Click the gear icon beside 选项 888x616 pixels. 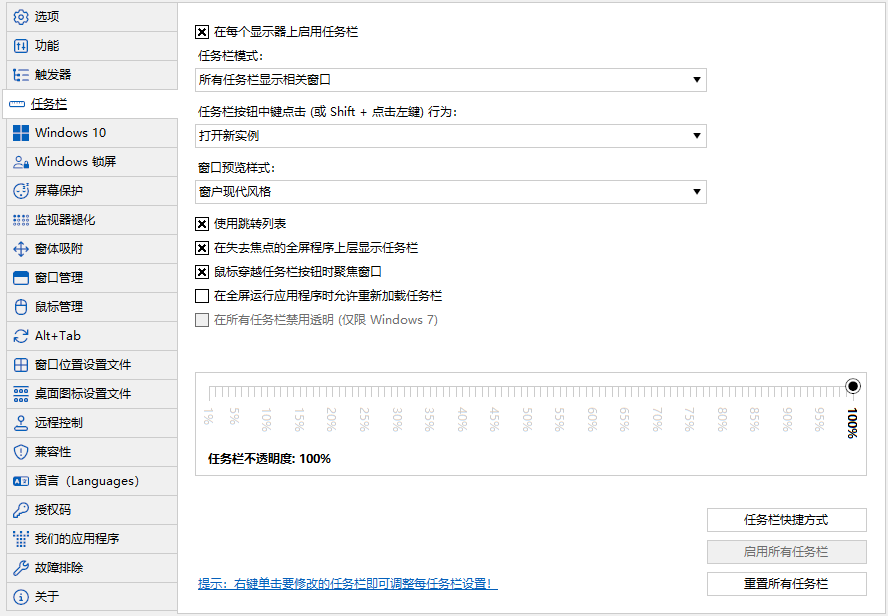pos(21,17)
